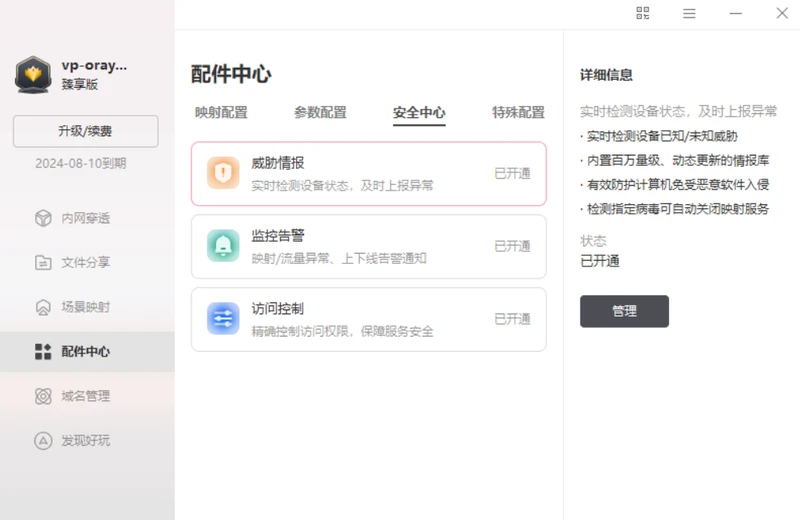Click the vp-oray... account name
This screenshot has width=800, height=520.
pos(94,65)
